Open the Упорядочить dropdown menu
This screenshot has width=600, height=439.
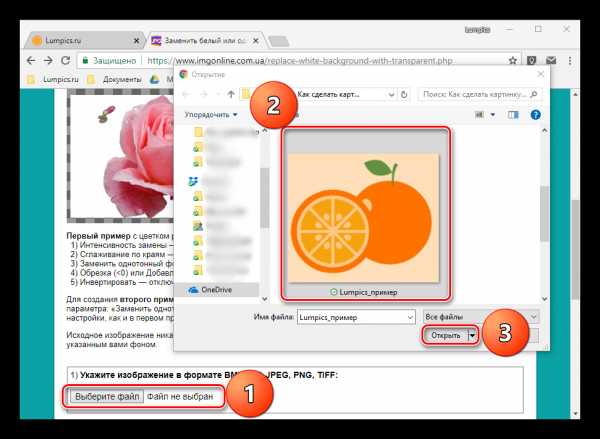pos(213,115)
